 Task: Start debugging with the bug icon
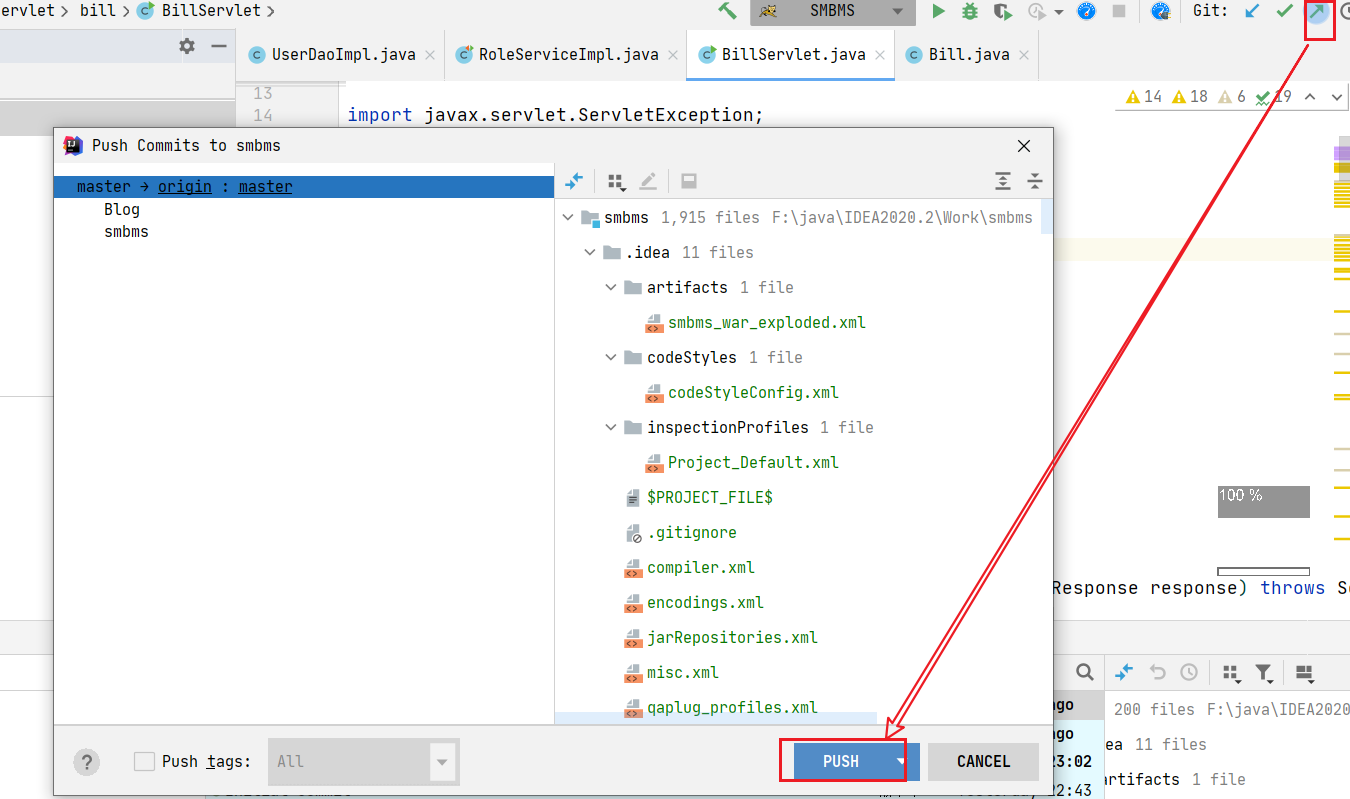point(969,11)
